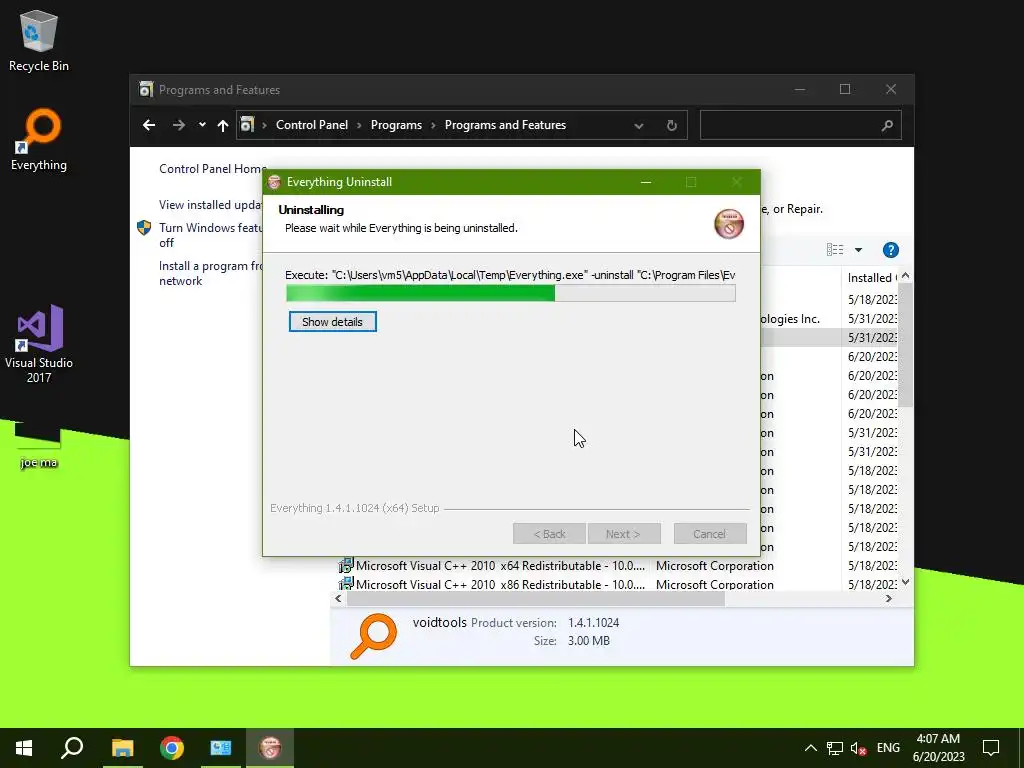
Task: Open the taskbar clock and date
Action: click(938, 748)
